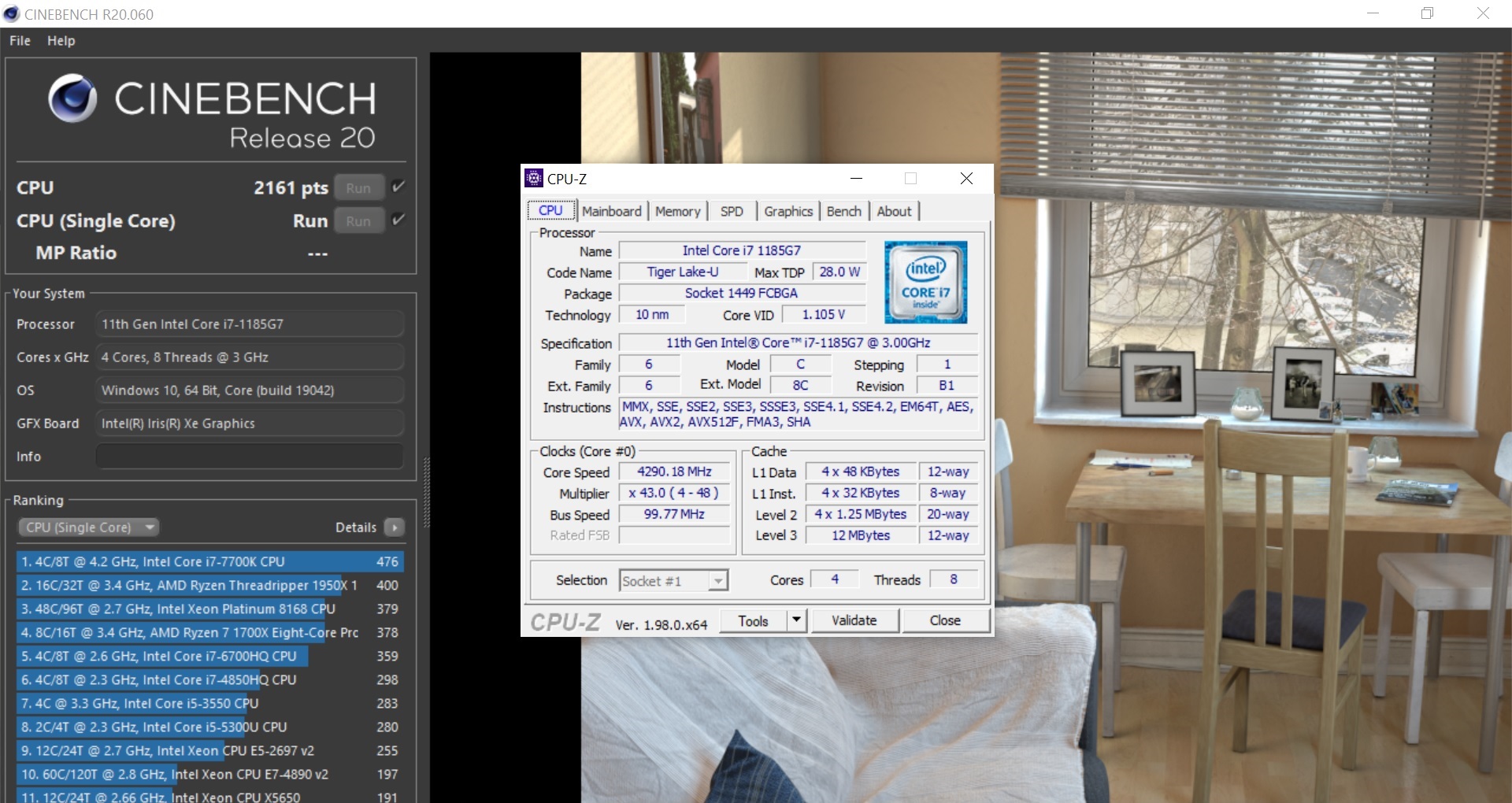Click the Details arrow button in Ranking
This screenshot has width=1512, height=803.
pos(395,527)
